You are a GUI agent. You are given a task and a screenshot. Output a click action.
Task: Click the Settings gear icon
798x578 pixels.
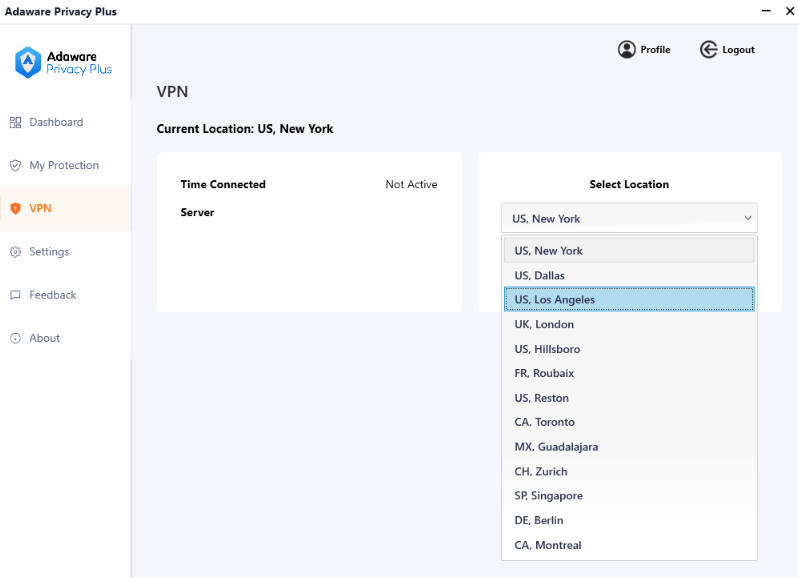(15, 252)
